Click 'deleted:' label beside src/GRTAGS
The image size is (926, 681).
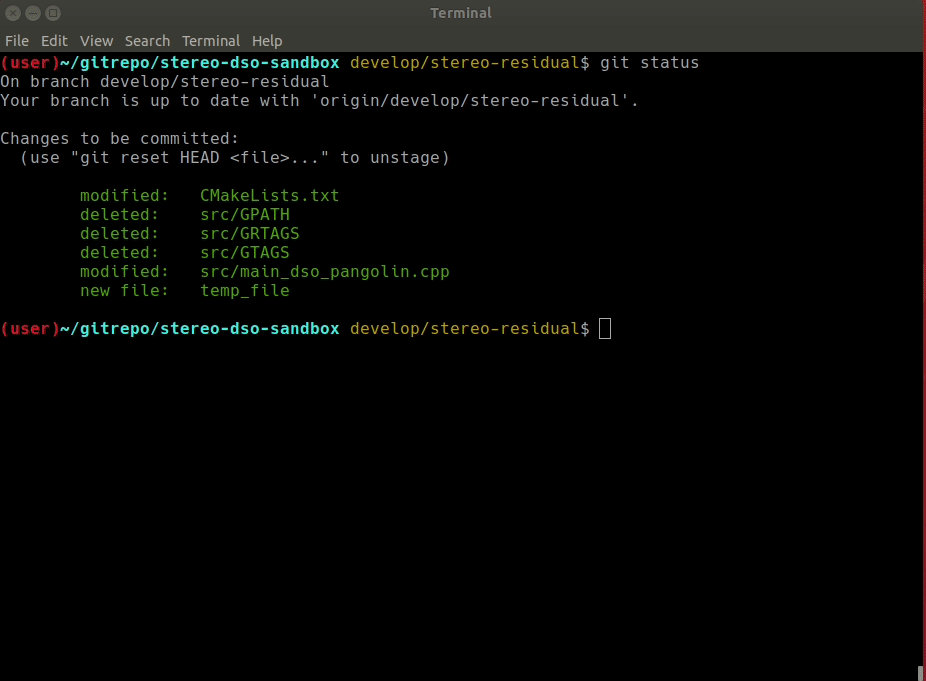tap(119, 233)
